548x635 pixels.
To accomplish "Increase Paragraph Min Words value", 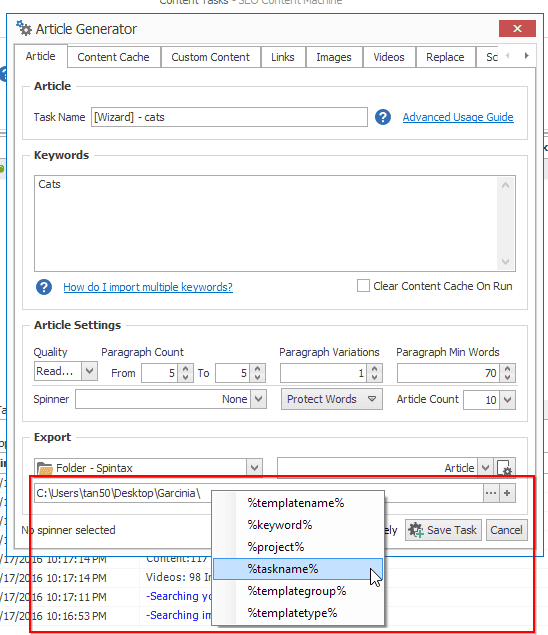I will point(507,369).
